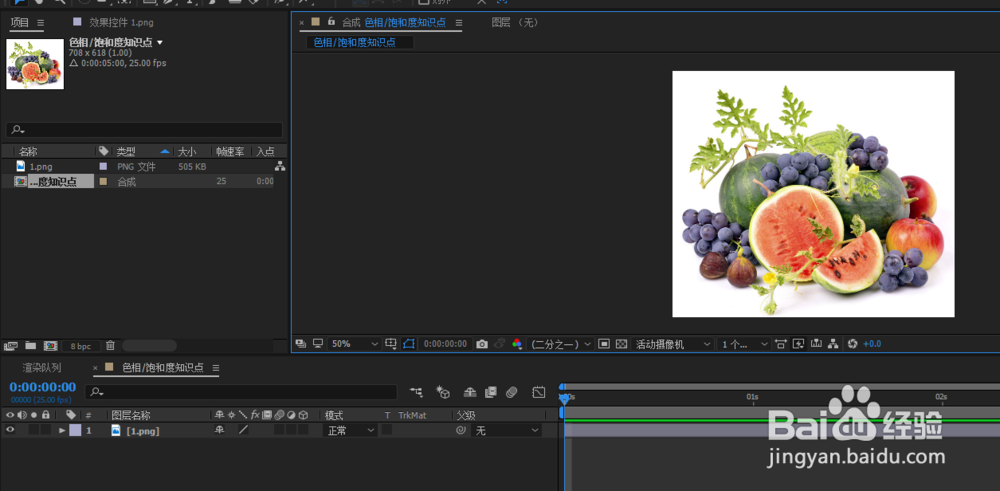Click viewer current time 0:00:00:00
The image size is (1000, 491).
446,344
